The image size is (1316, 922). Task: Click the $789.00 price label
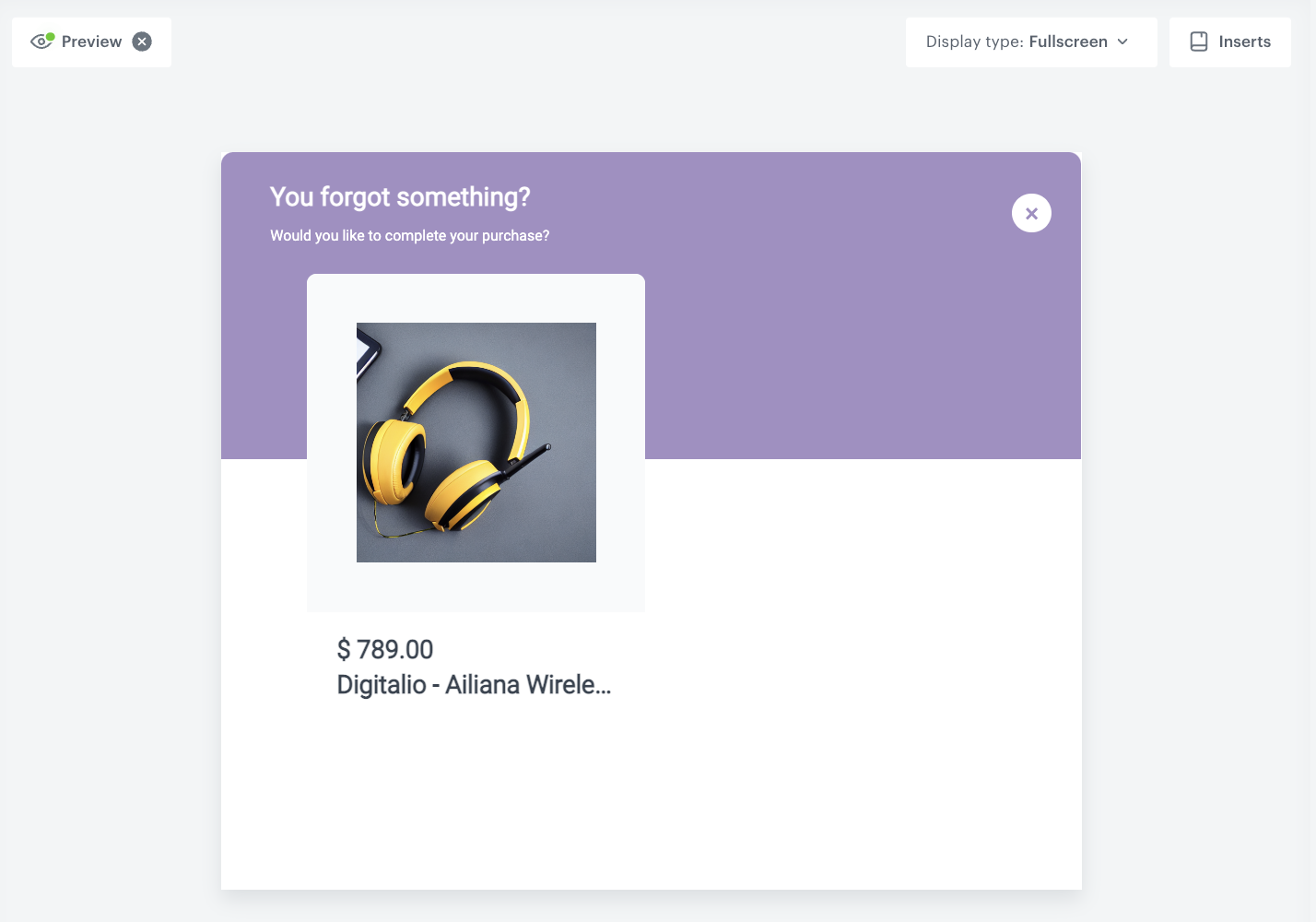tap(385, 649)
